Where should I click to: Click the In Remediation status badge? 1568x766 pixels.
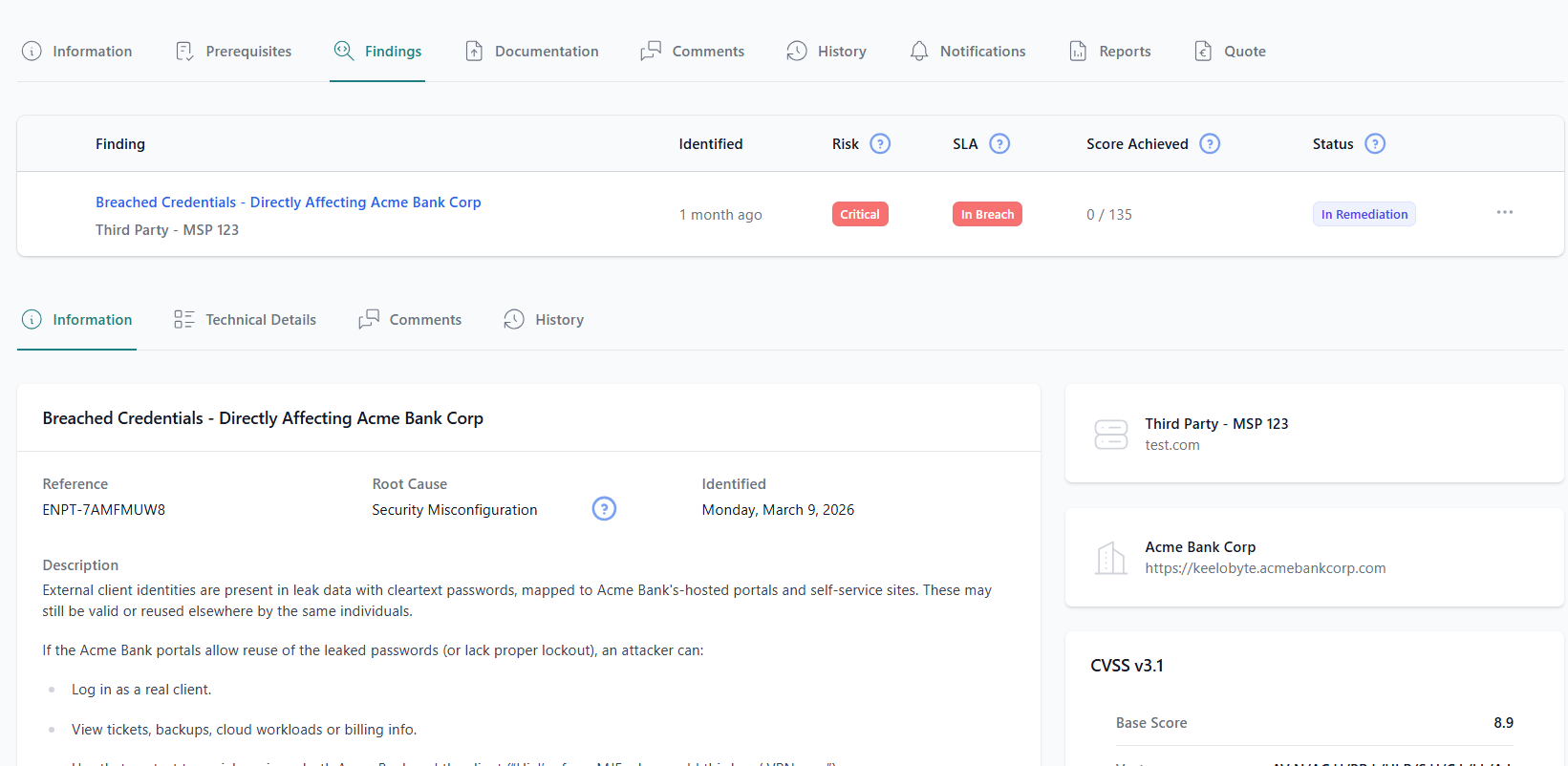pyautogui.click(x=1364, y=214)
